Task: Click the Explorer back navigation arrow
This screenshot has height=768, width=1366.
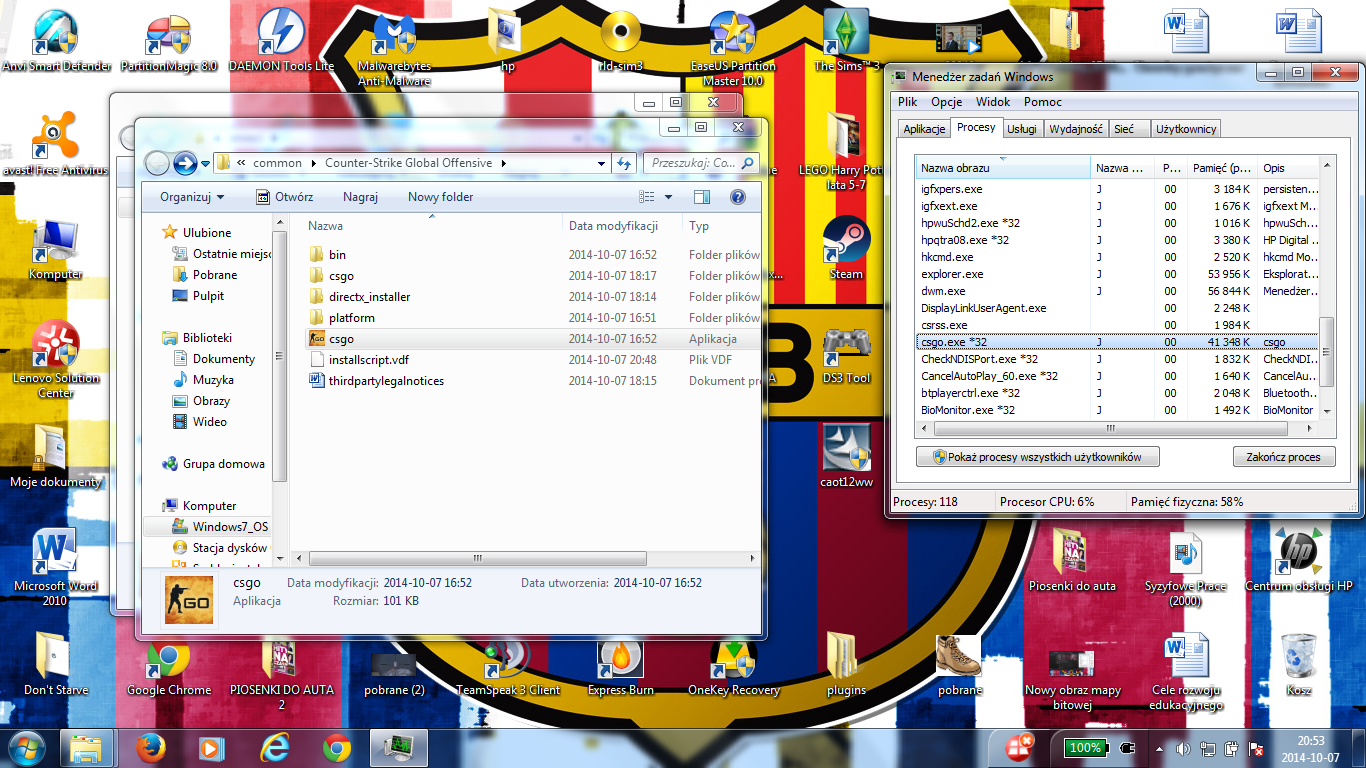Action: (x=157, y=163)
